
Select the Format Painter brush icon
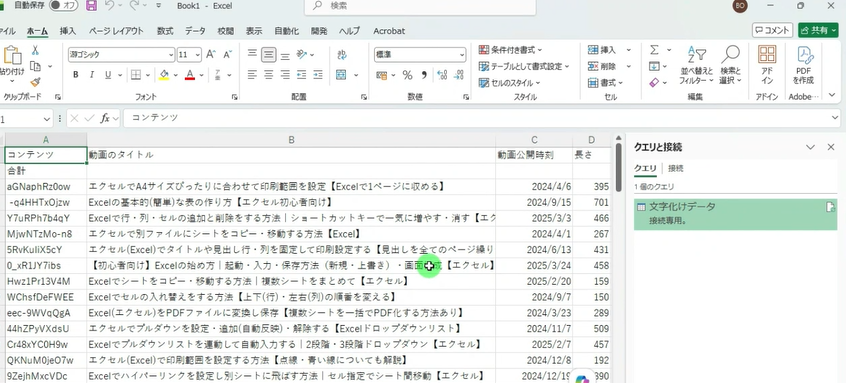coord(35,82)
